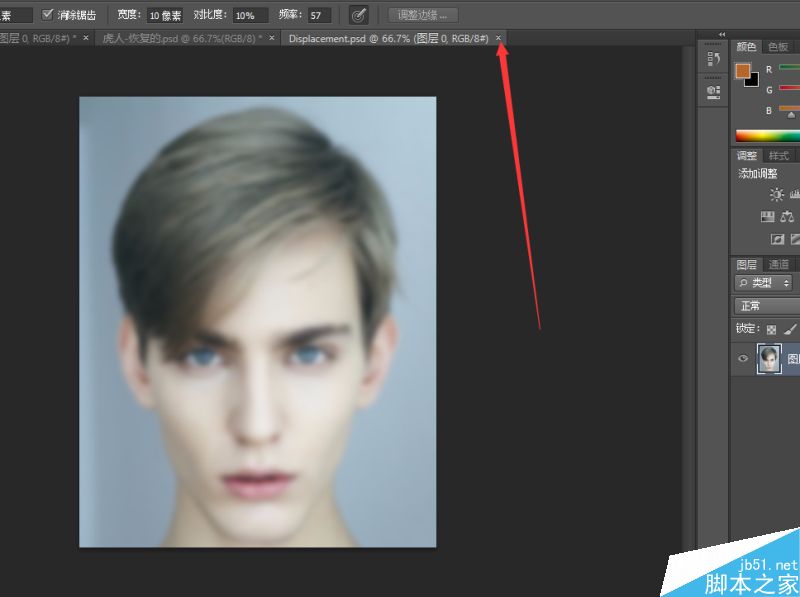This screenshot has width=800, height=597.
Task: Click the portrait image on the canvas
Action: pos(258,322)
